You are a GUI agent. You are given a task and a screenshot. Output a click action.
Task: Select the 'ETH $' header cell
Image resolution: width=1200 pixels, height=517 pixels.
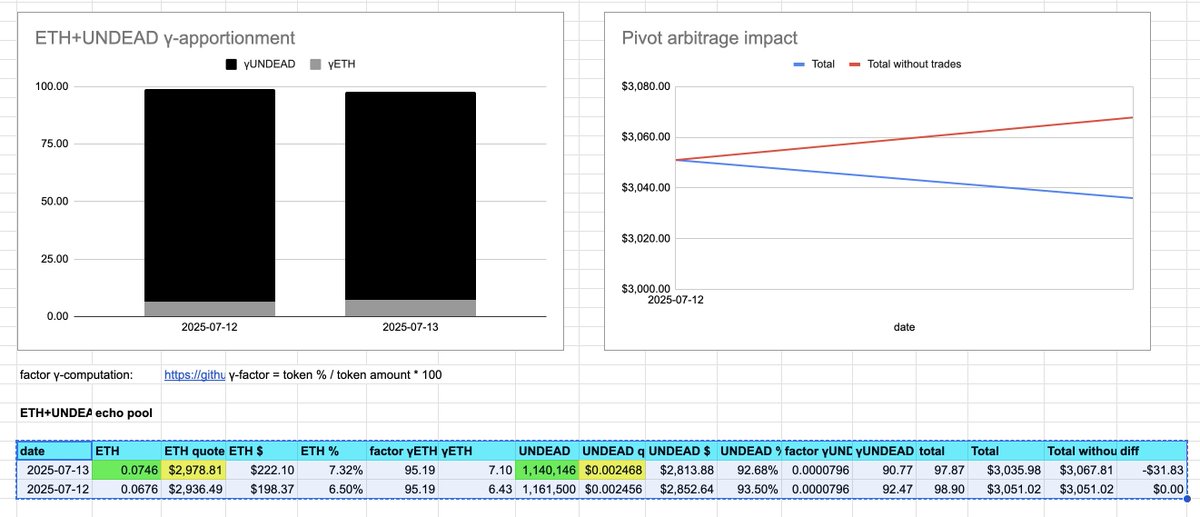point(262,452)
